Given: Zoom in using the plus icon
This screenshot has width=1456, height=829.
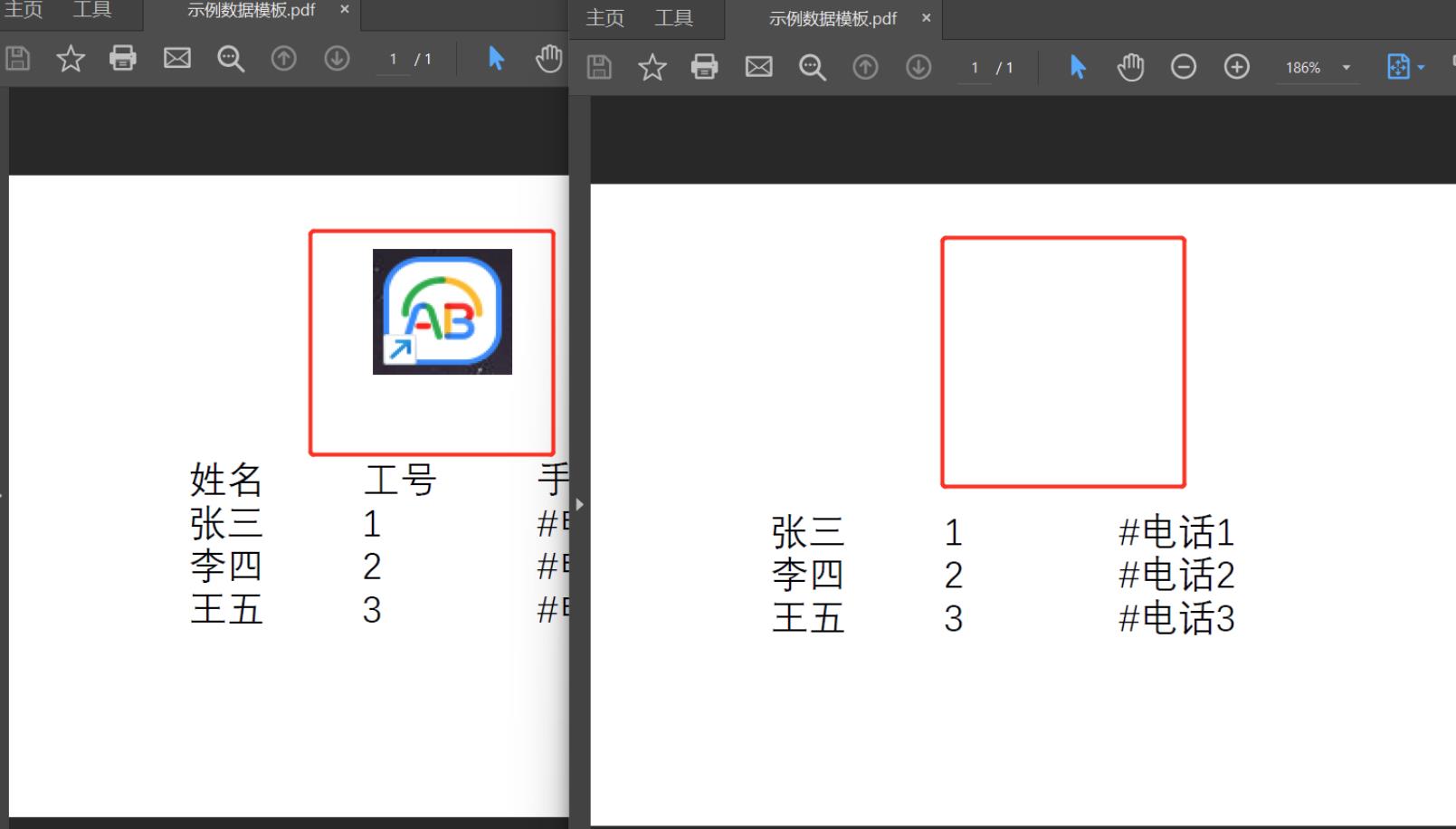Looking at the screenshot, I should pyautogui.click(x=1236, y=66).
